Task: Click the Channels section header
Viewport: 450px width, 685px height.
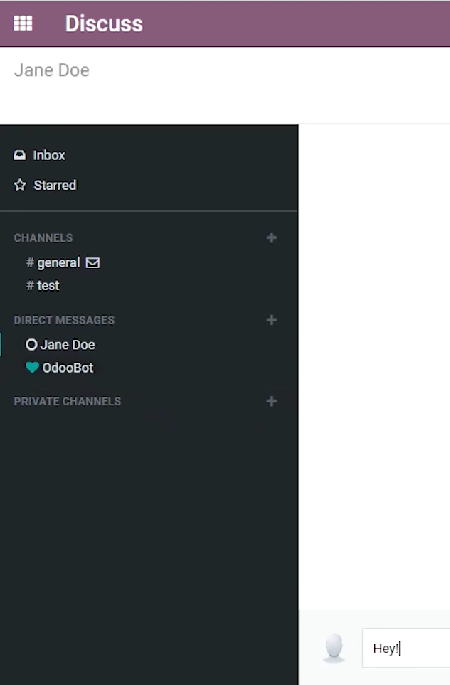Action: (43, 238)
